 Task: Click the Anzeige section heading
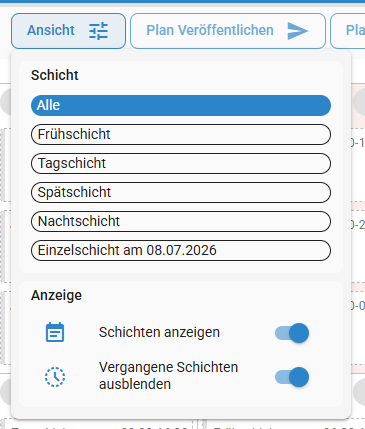pos(56,295)
